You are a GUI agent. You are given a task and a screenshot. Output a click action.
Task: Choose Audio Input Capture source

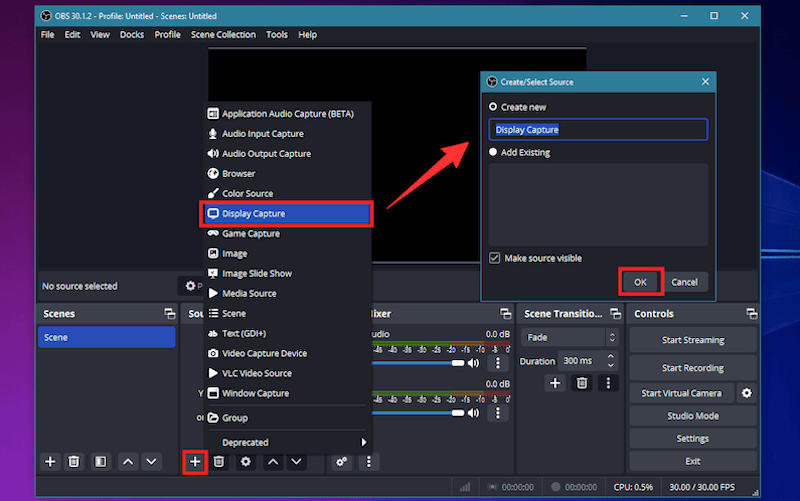click(x=288, y=134)
